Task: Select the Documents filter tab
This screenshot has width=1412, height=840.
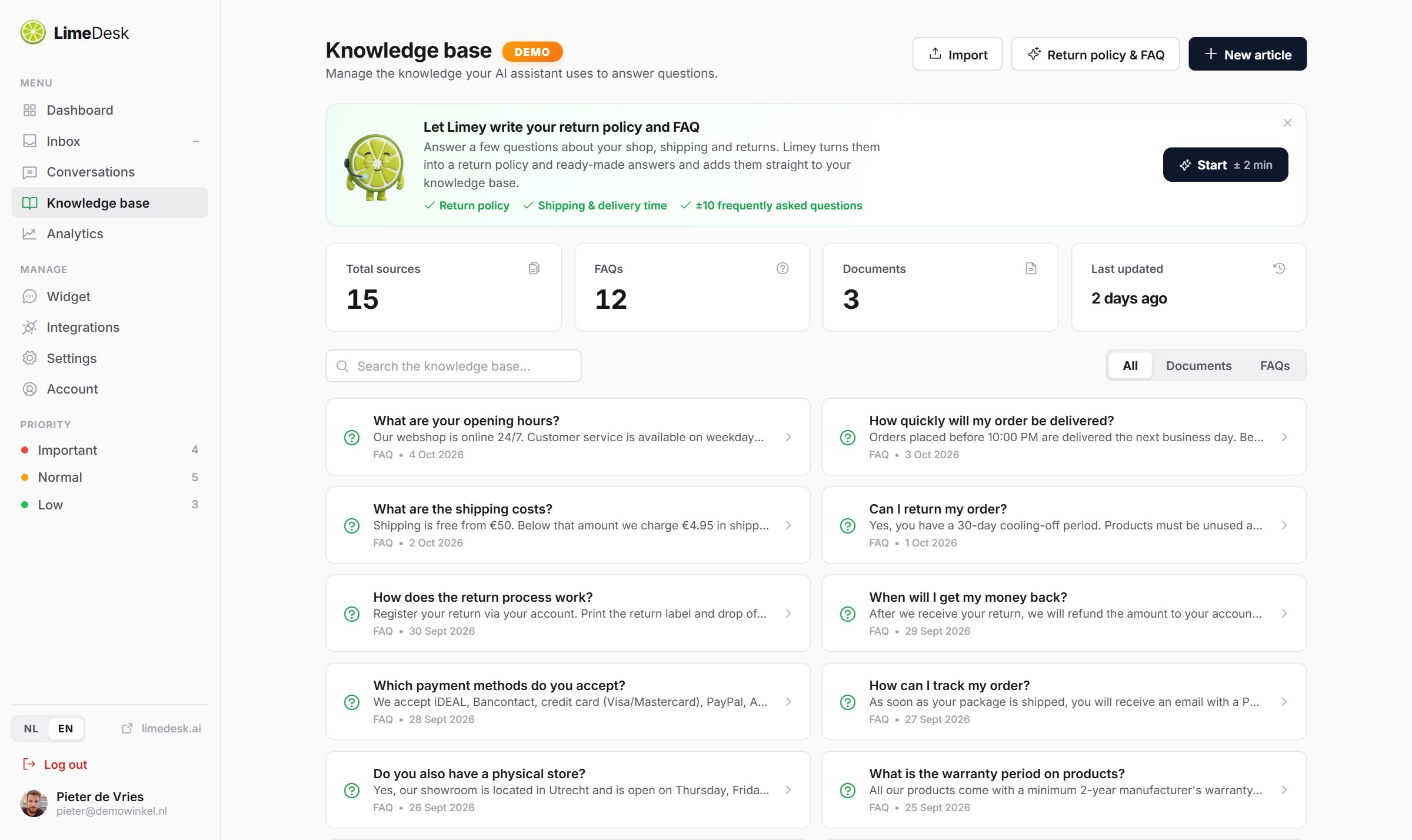Action: (1198, 366)
